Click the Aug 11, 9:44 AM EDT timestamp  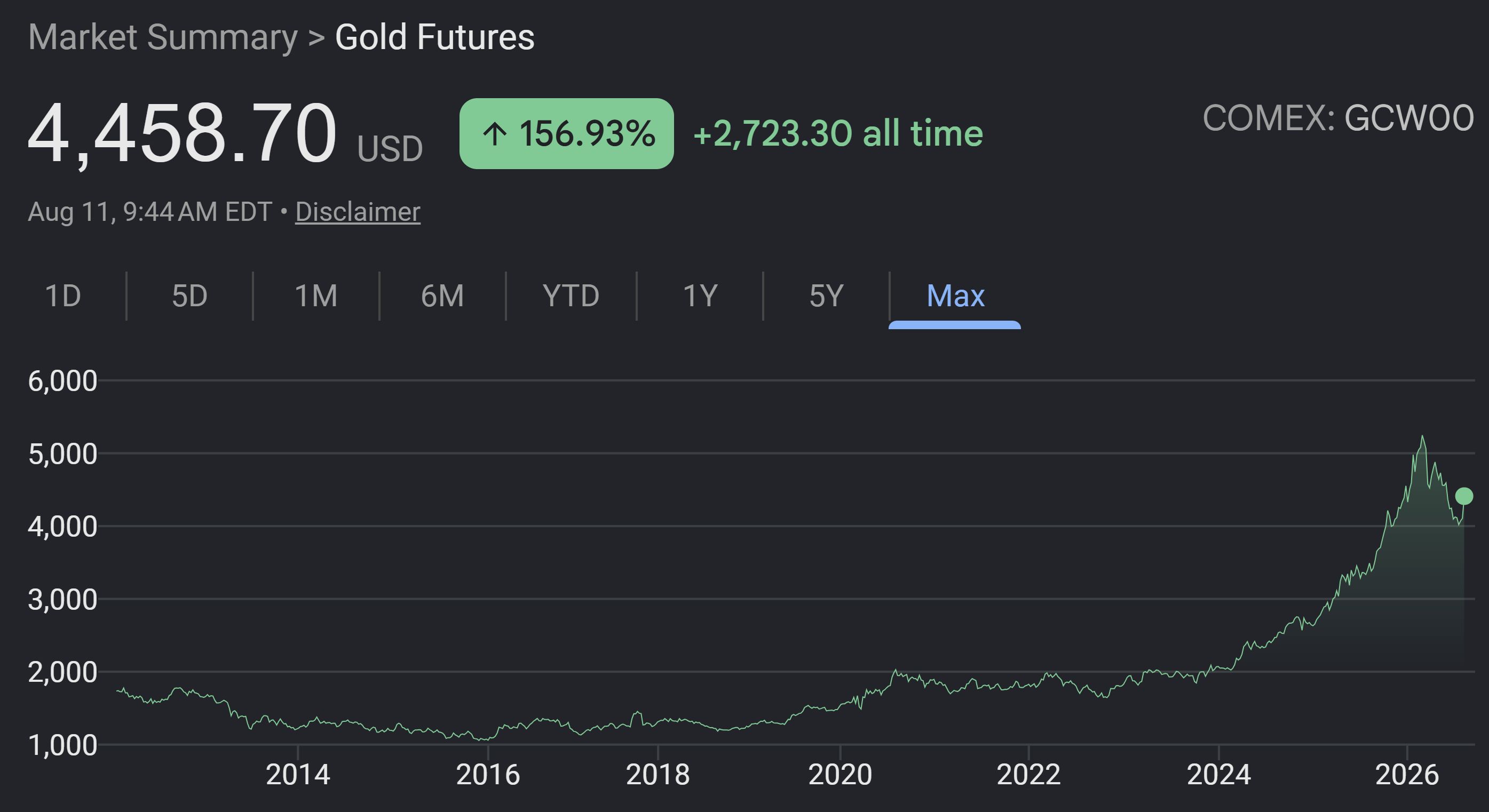[150, 211]
